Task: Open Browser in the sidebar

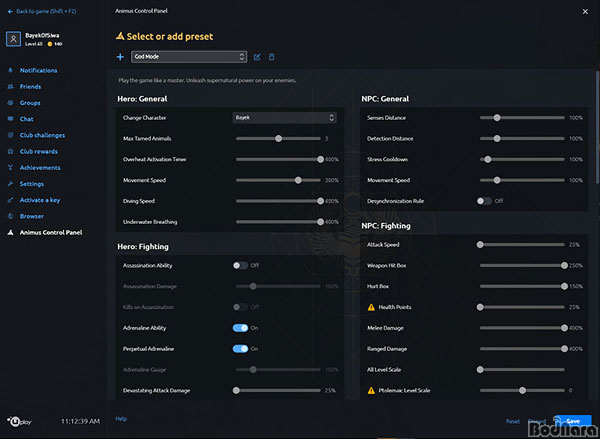Action: [32, 216]
